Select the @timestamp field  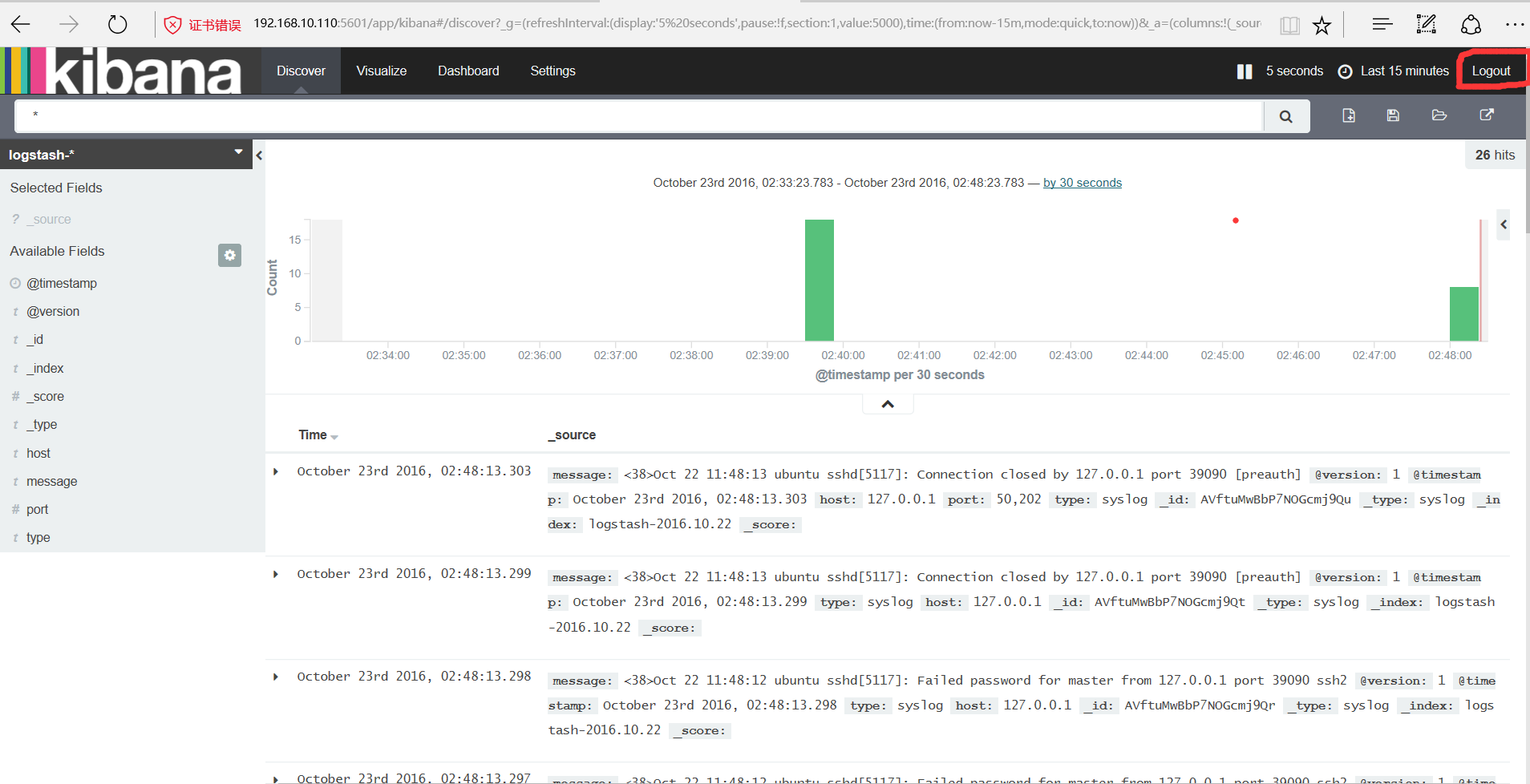(62, 283)
